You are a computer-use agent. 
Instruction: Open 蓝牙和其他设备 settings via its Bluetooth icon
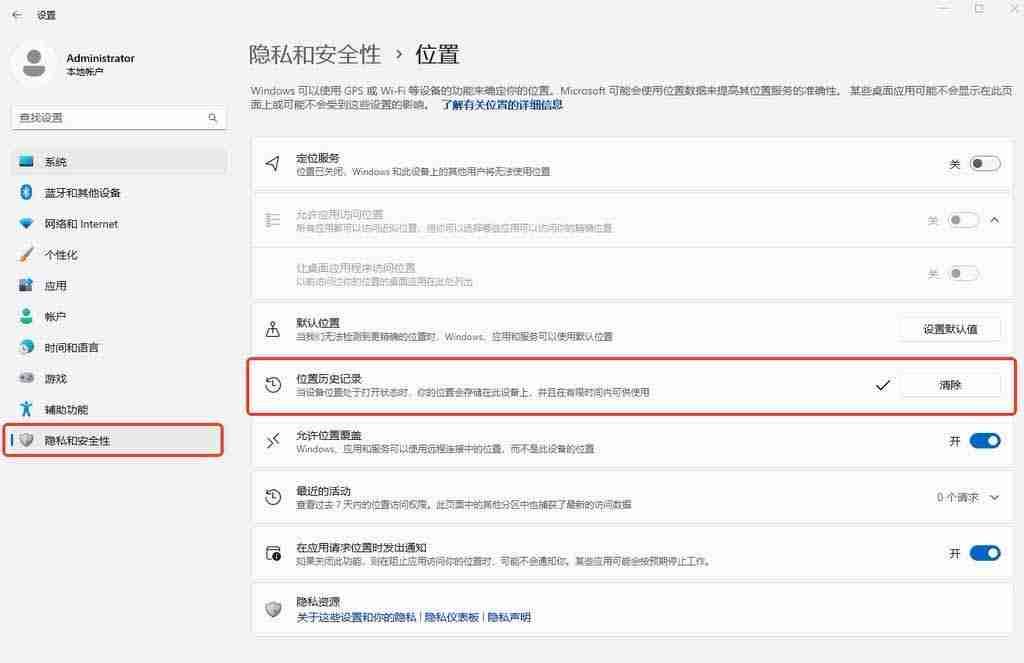27,192
